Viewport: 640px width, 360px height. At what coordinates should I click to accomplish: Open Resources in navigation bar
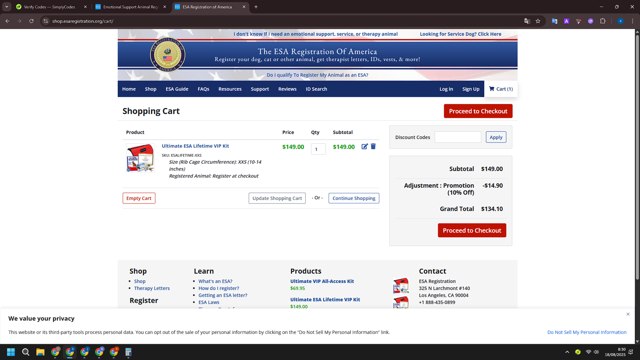click(230, 89)
